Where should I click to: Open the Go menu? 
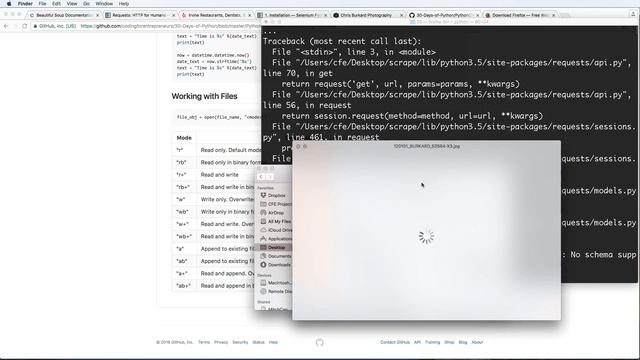87,4
